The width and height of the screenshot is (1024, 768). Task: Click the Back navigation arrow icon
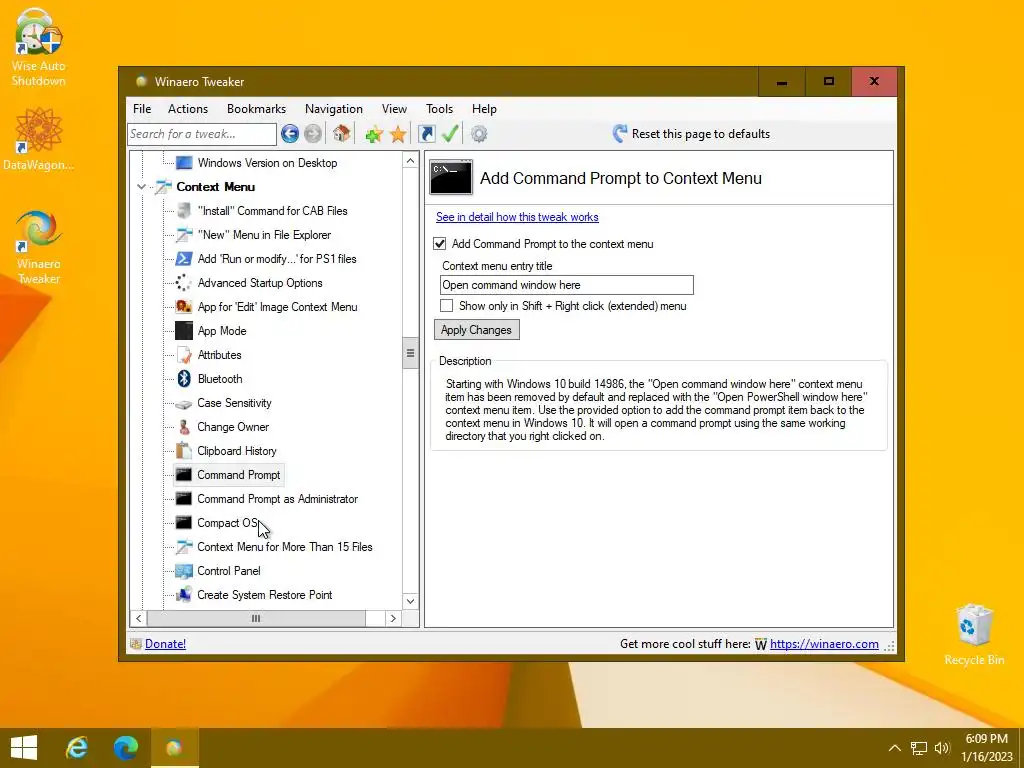(290, 134)
